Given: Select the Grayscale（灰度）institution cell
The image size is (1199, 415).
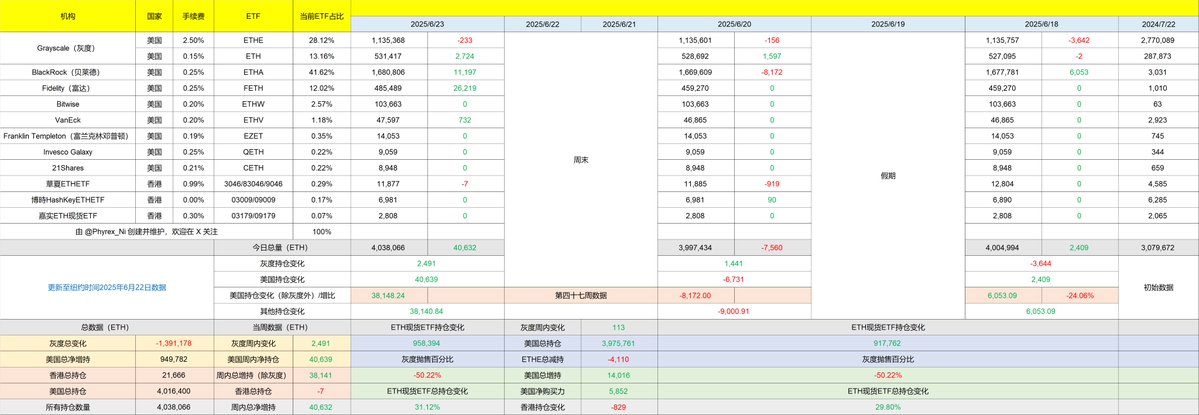Looking at the screenshot, I should tap(68, 48).
